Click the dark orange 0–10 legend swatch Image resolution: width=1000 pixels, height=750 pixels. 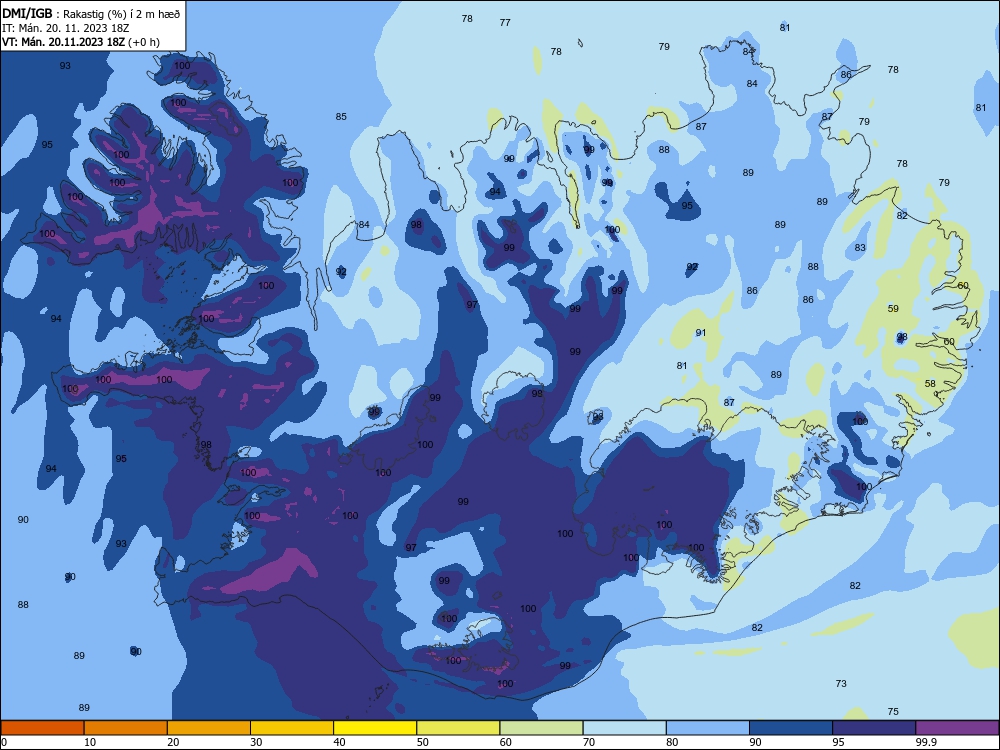coord(42,728)
